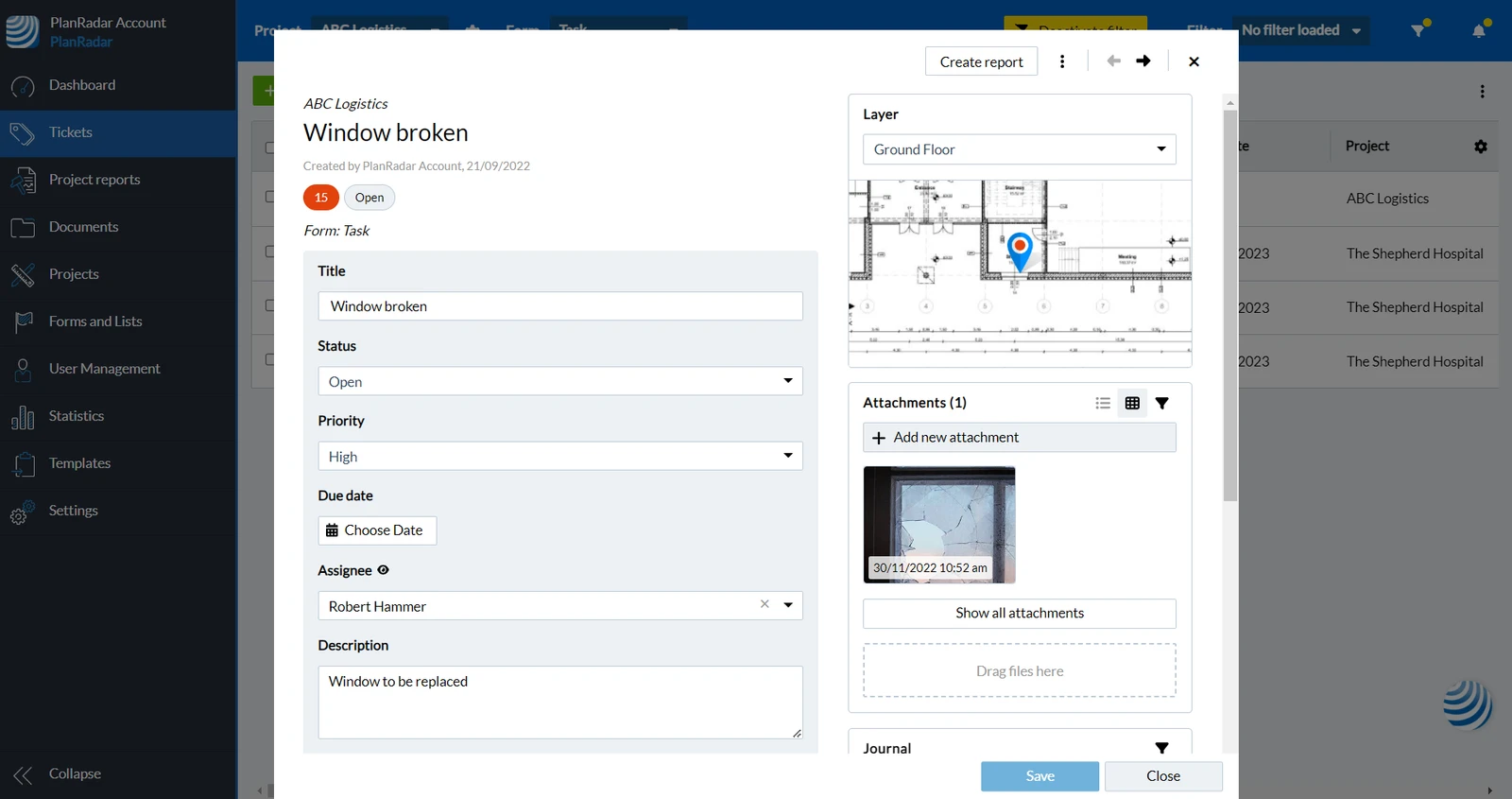
Task: Go to previous ticket arrow
Action: click(1113, 61)
